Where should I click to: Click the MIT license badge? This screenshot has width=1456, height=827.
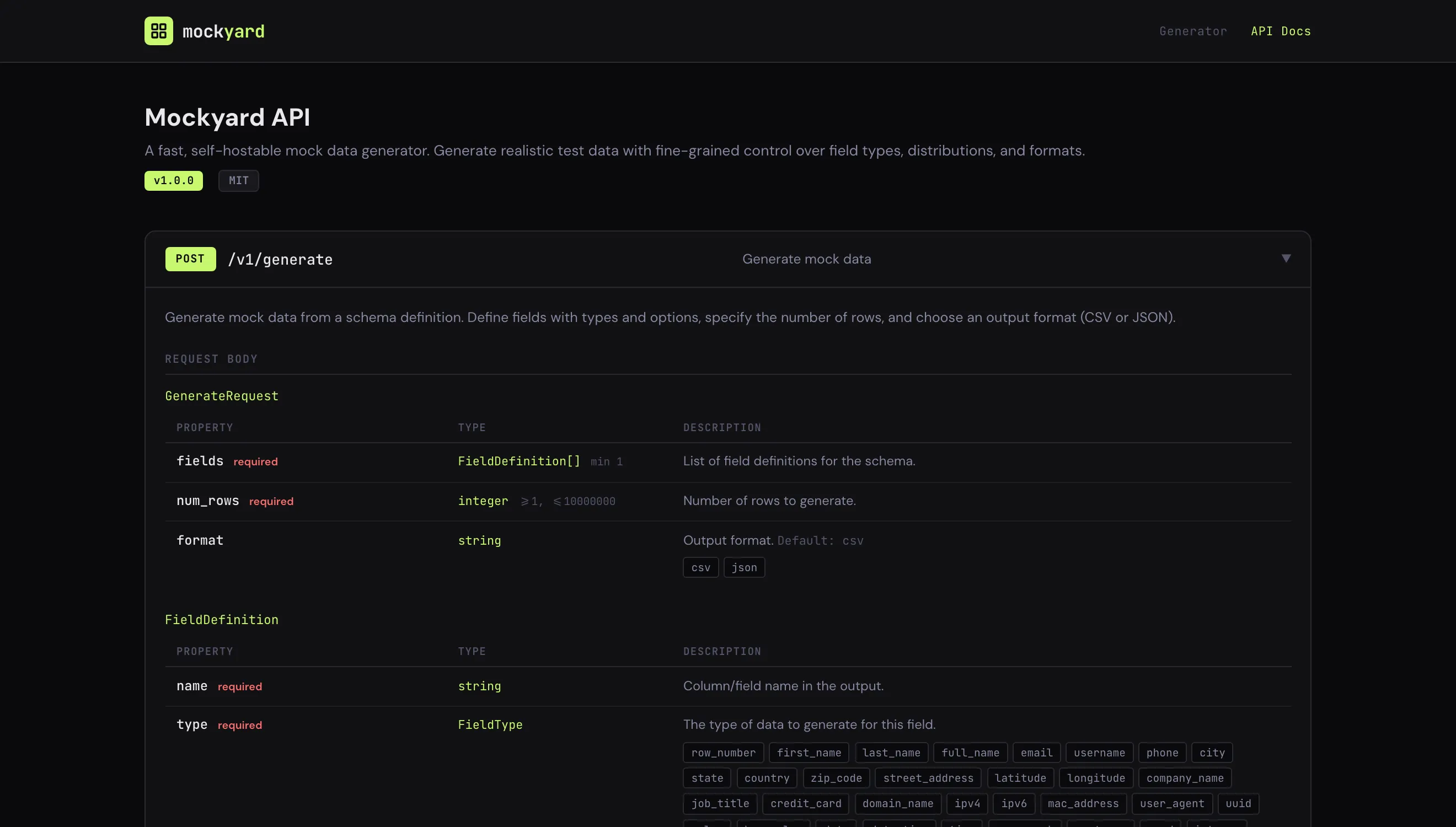239,181
